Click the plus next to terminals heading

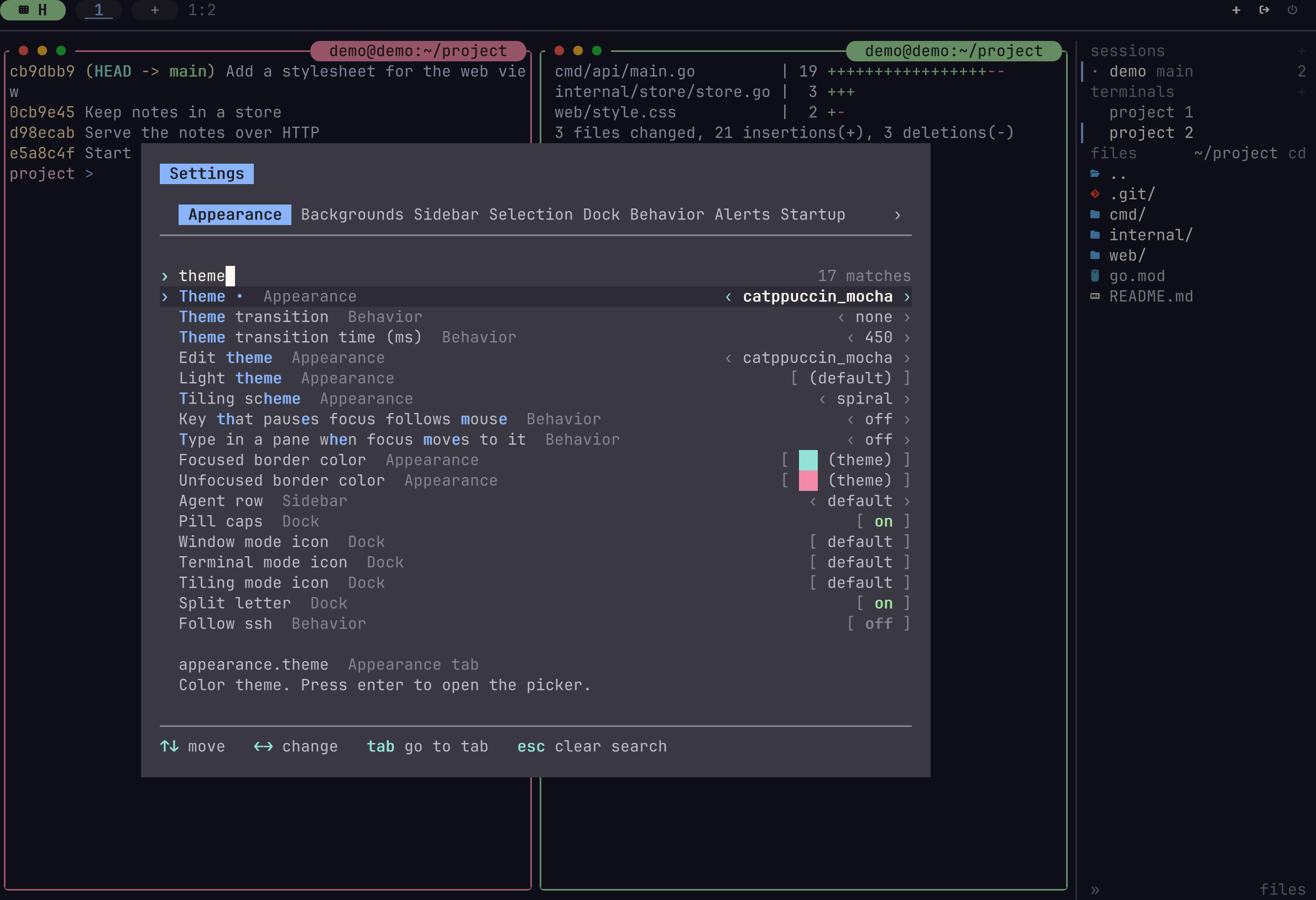point(1301,92)
